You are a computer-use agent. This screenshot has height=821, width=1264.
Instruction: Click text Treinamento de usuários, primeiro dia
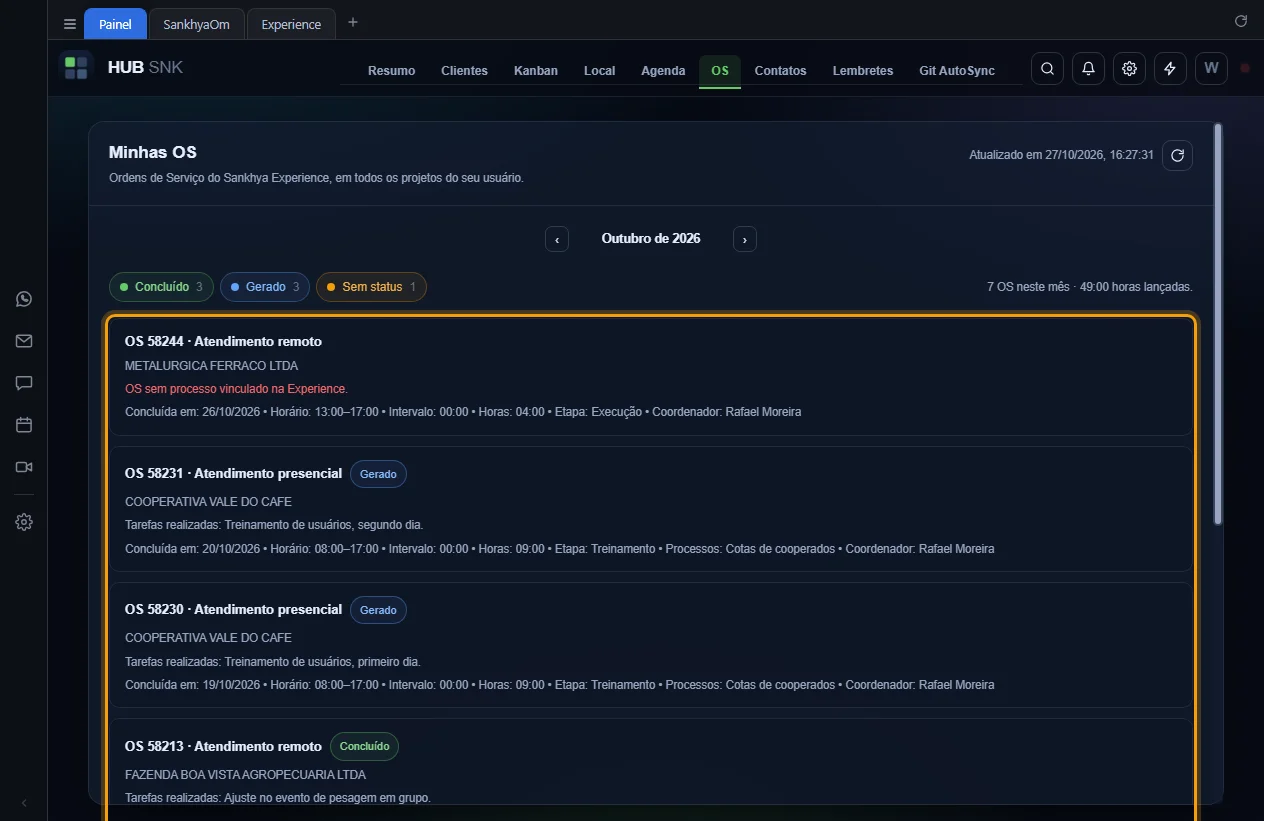323,661
